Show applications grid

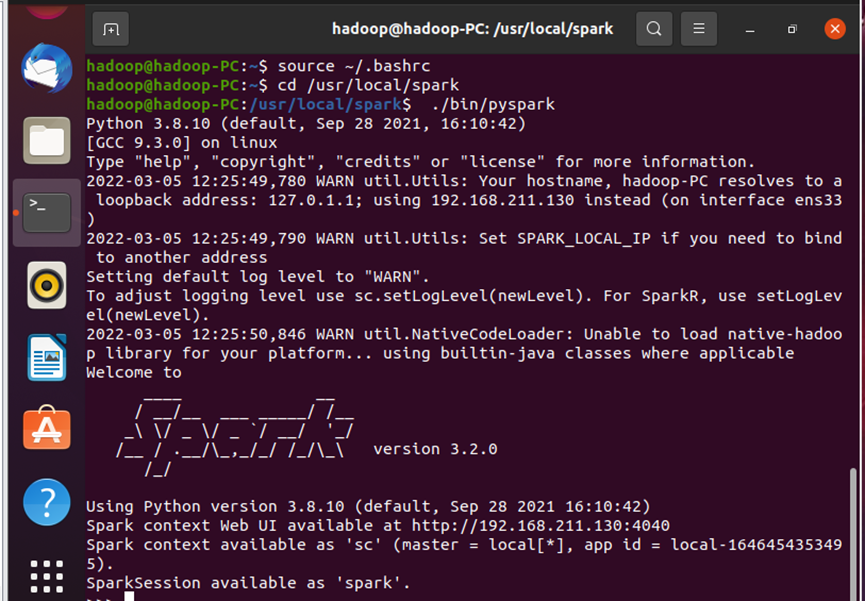pos(47,577)
